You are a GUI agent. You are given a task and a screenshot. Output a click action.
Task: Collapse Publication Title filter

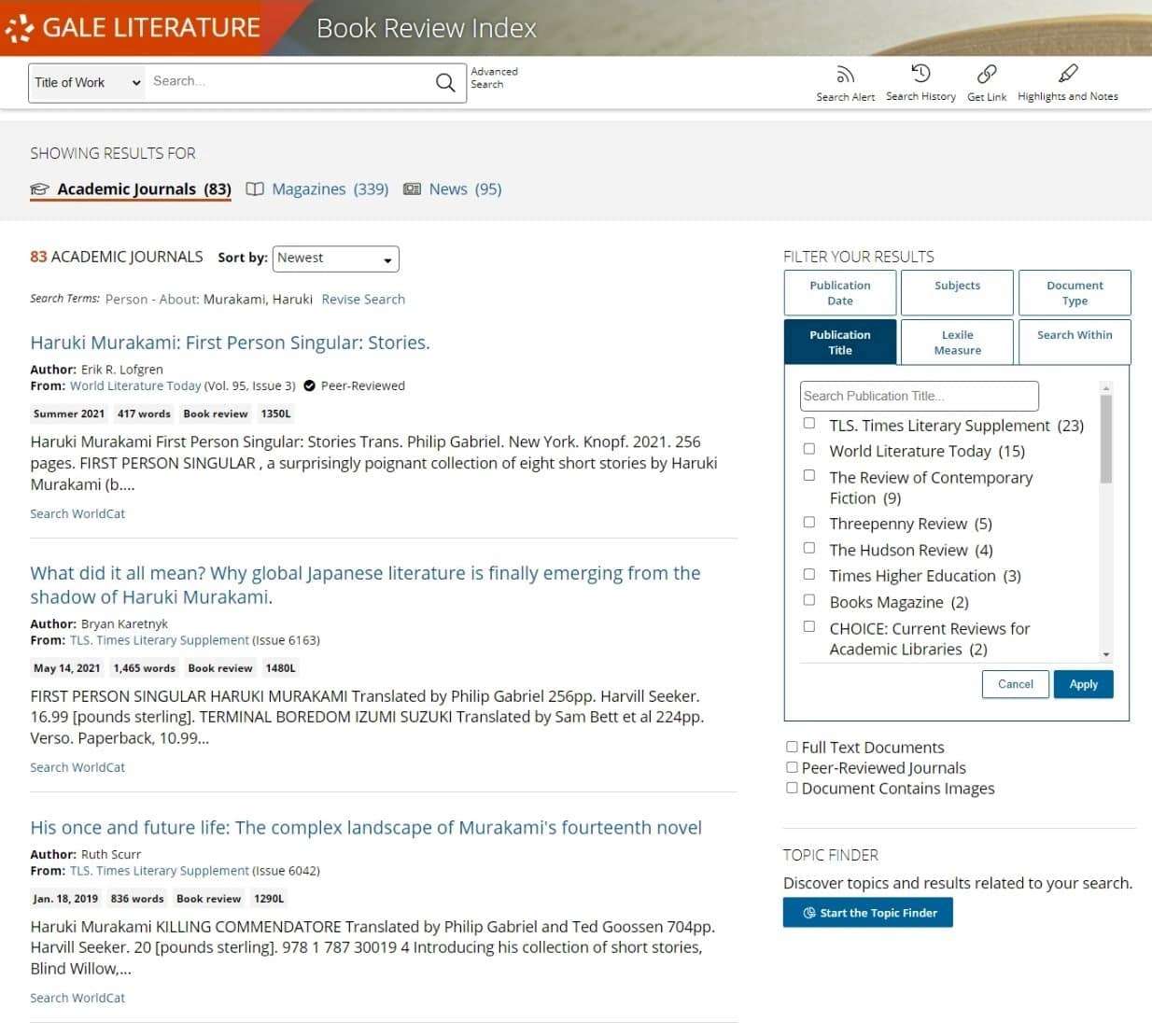(x=840, y=342)
